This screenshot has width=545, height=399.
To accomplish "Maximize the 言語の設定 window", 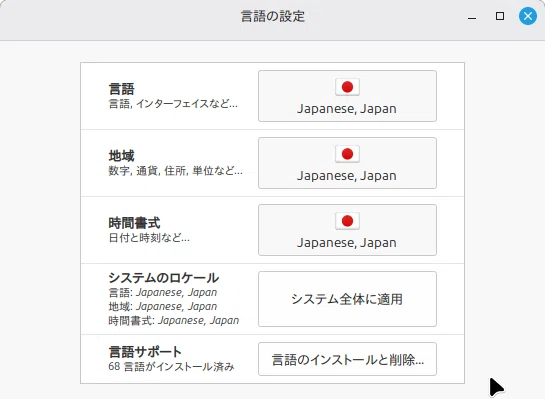I will click(500, 16).
